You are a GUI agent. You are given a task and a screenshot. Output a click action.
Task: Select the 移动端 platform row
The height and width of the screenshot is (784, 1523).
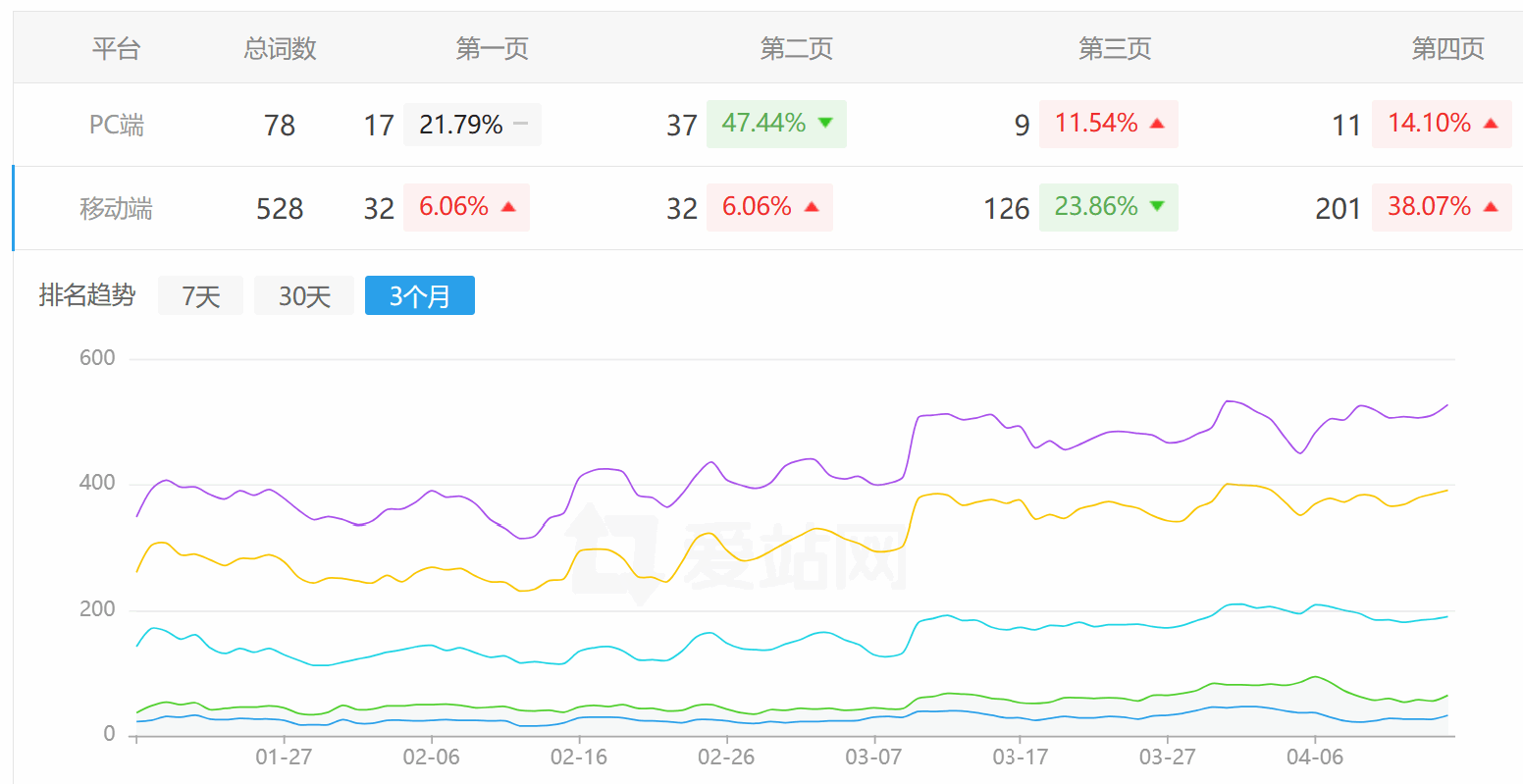(768, 208)
